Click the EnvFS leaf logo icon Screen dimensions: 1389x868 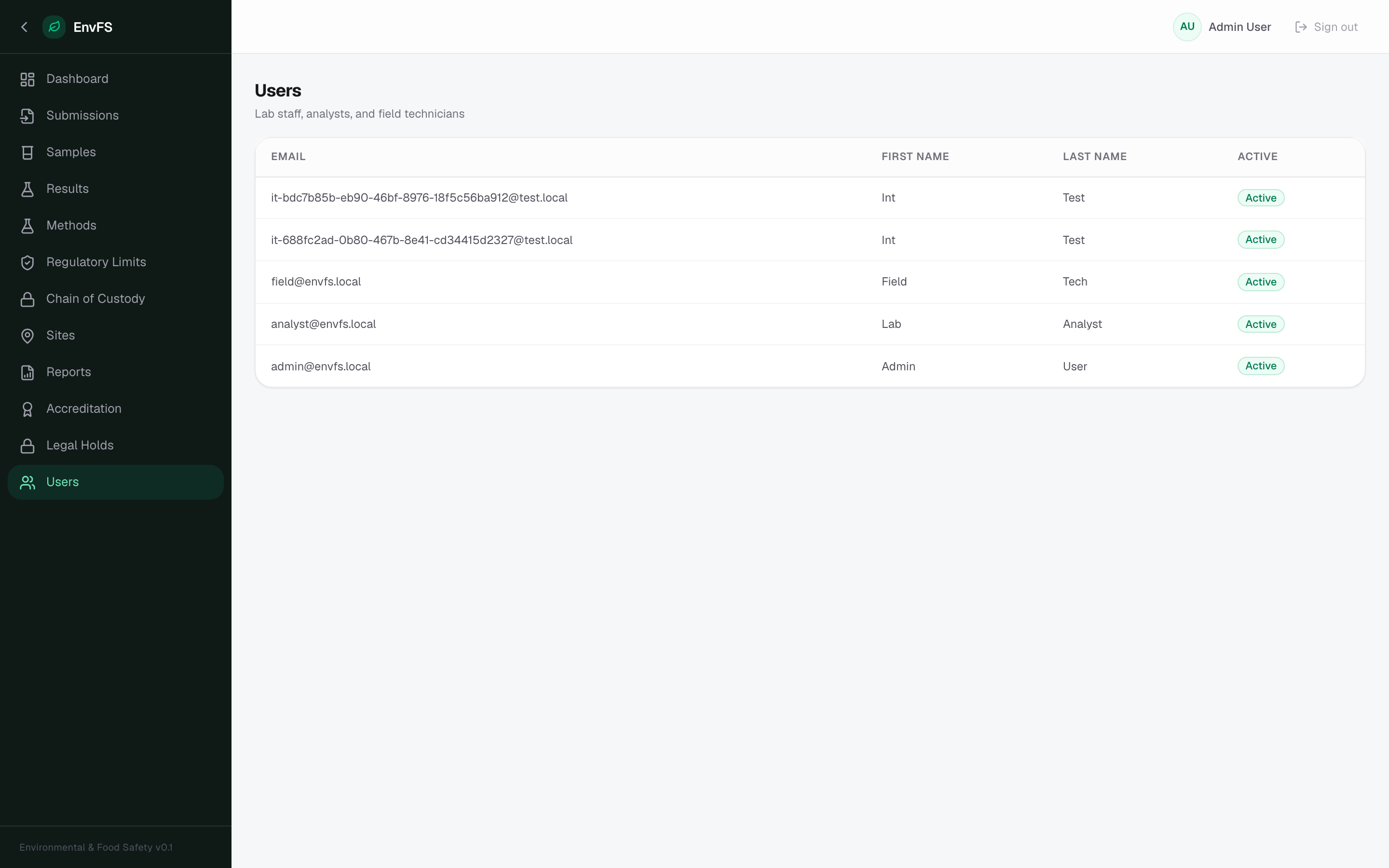point(54,27)
